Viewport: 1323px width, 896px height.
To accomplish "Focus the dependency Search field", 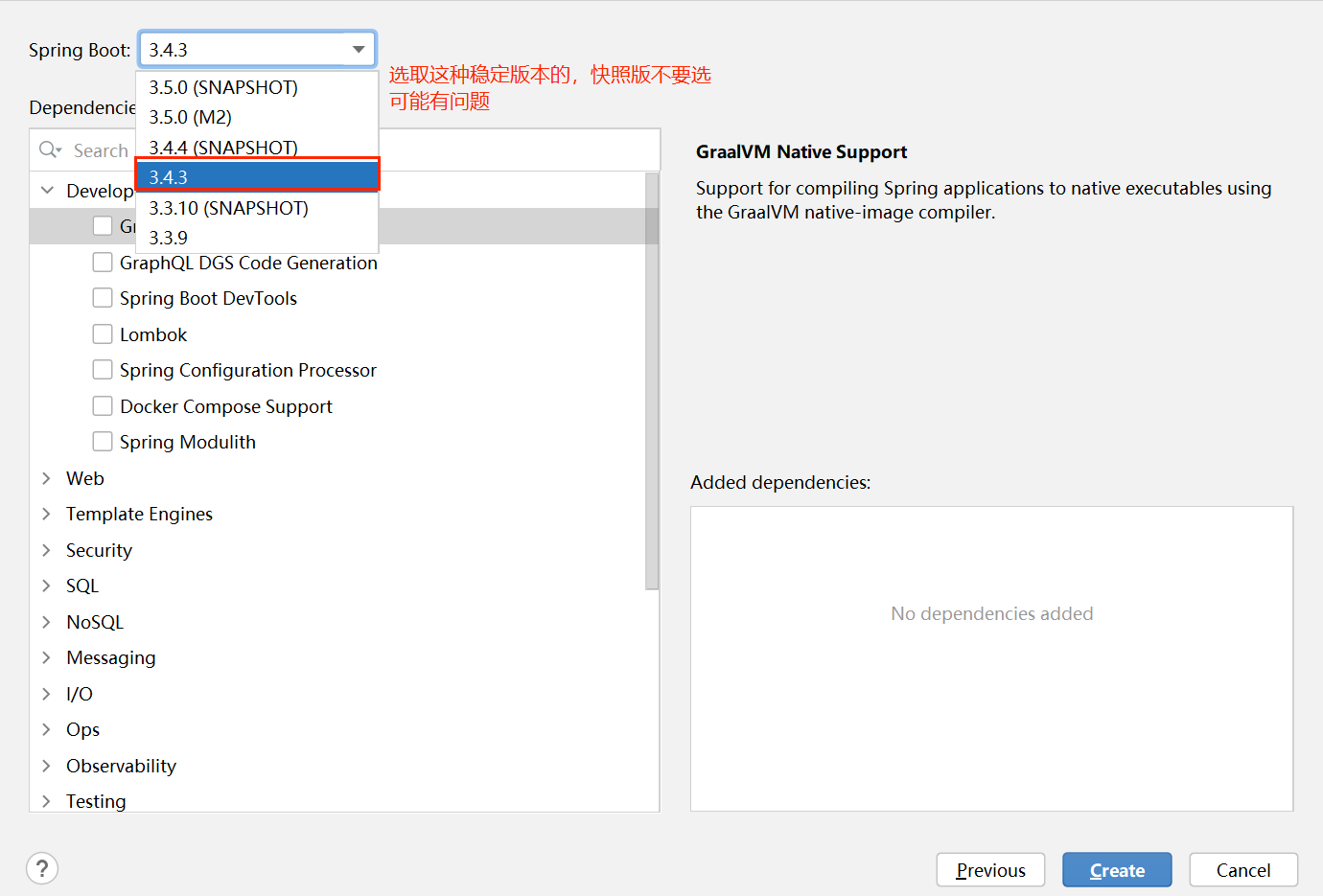I will point(345,149).
